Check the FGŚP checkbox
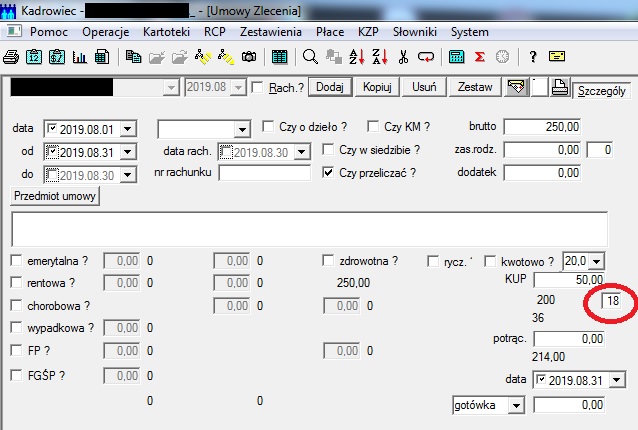This screenshot has width=638, height=430. pos(16,375)
